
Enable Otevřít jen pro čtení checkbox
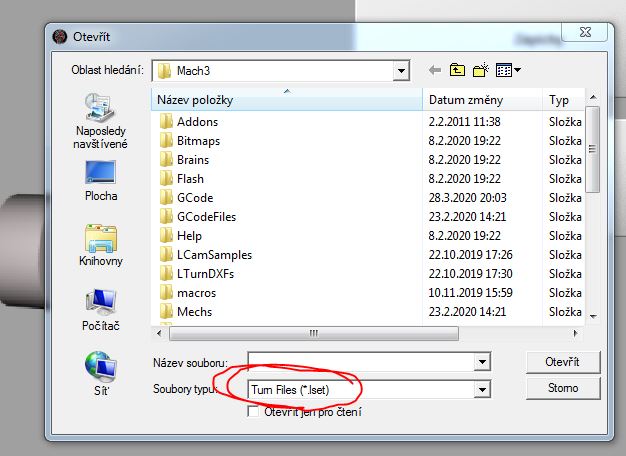254,412
